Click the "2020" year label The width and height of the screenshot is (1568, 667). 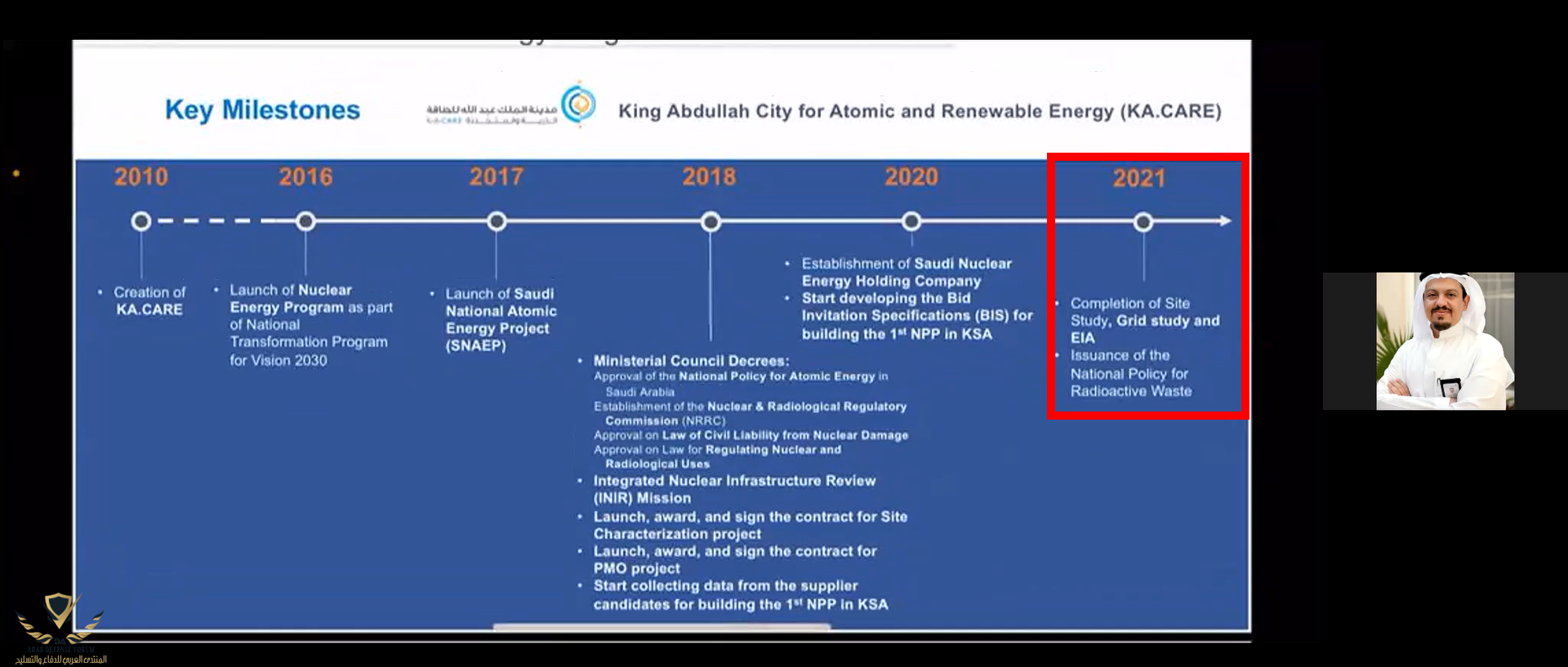coord(912,176)
